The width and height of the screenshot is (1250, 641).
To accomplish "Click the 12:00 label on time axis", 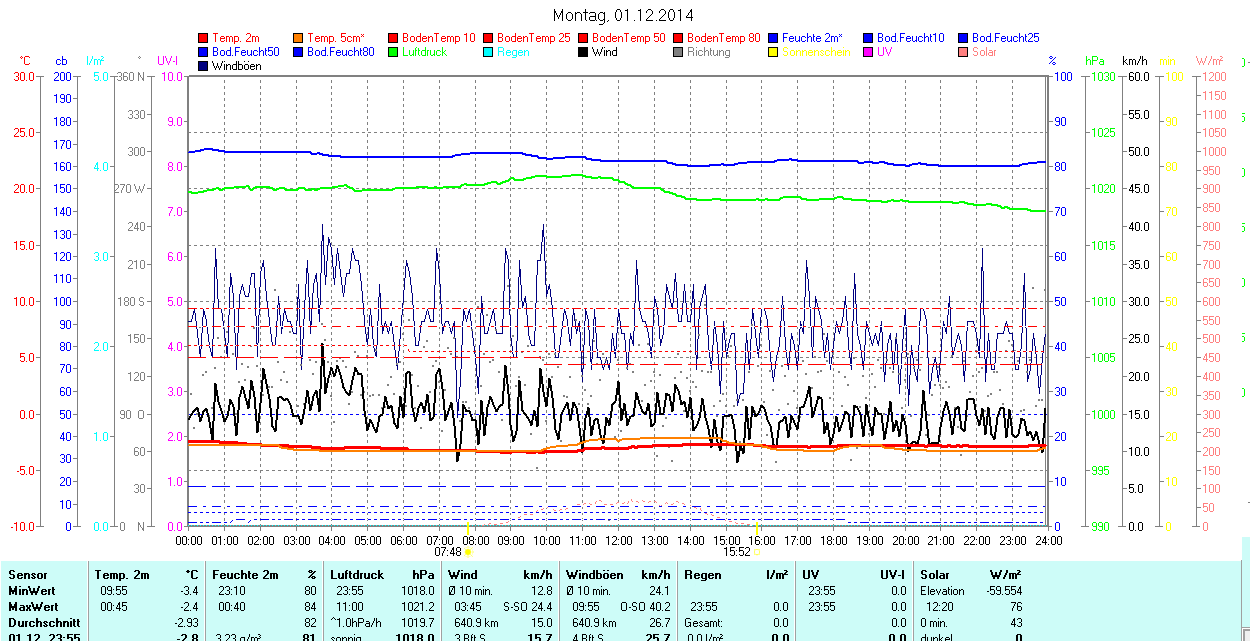I will point(619,540).
